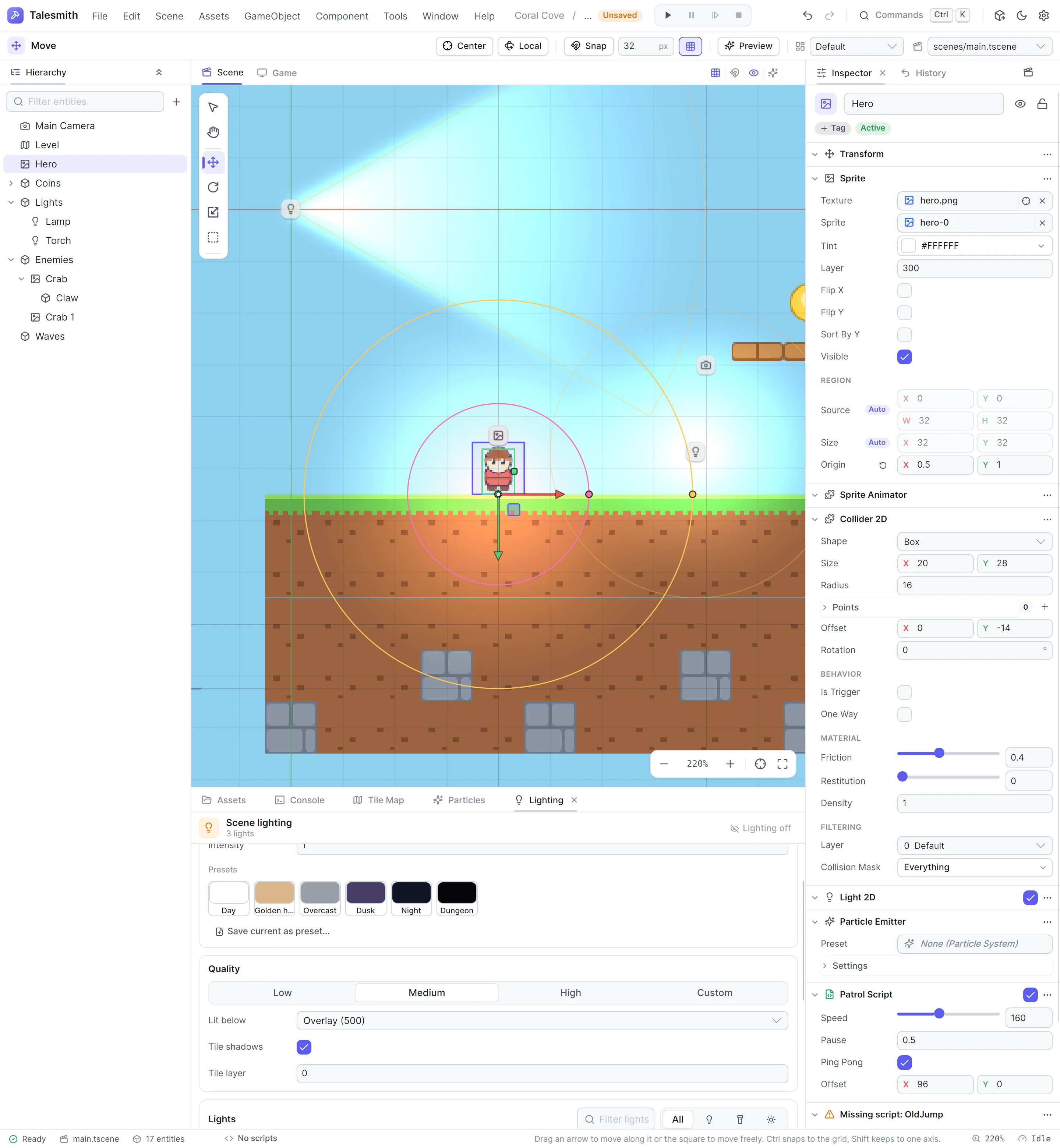Pick texture with the target icon

1025,201
